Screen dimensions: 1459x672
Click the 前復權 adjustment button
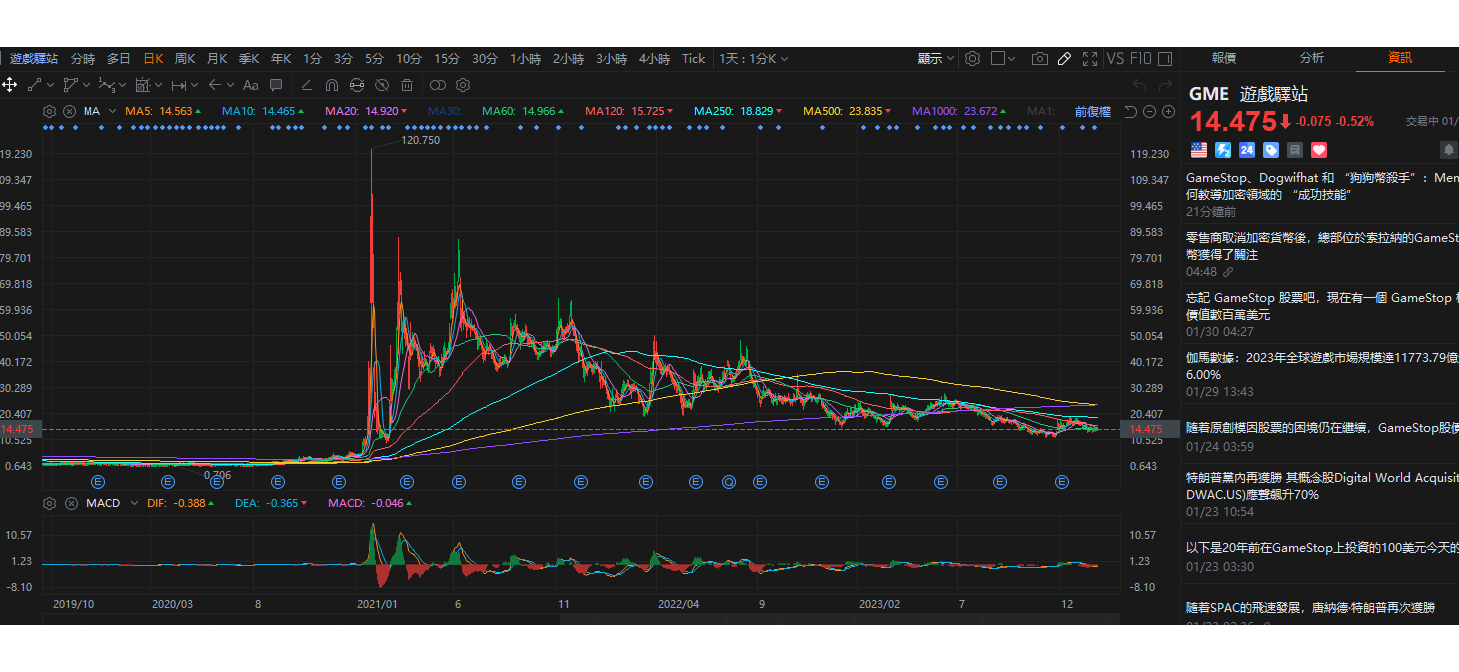coord(1092,111)
